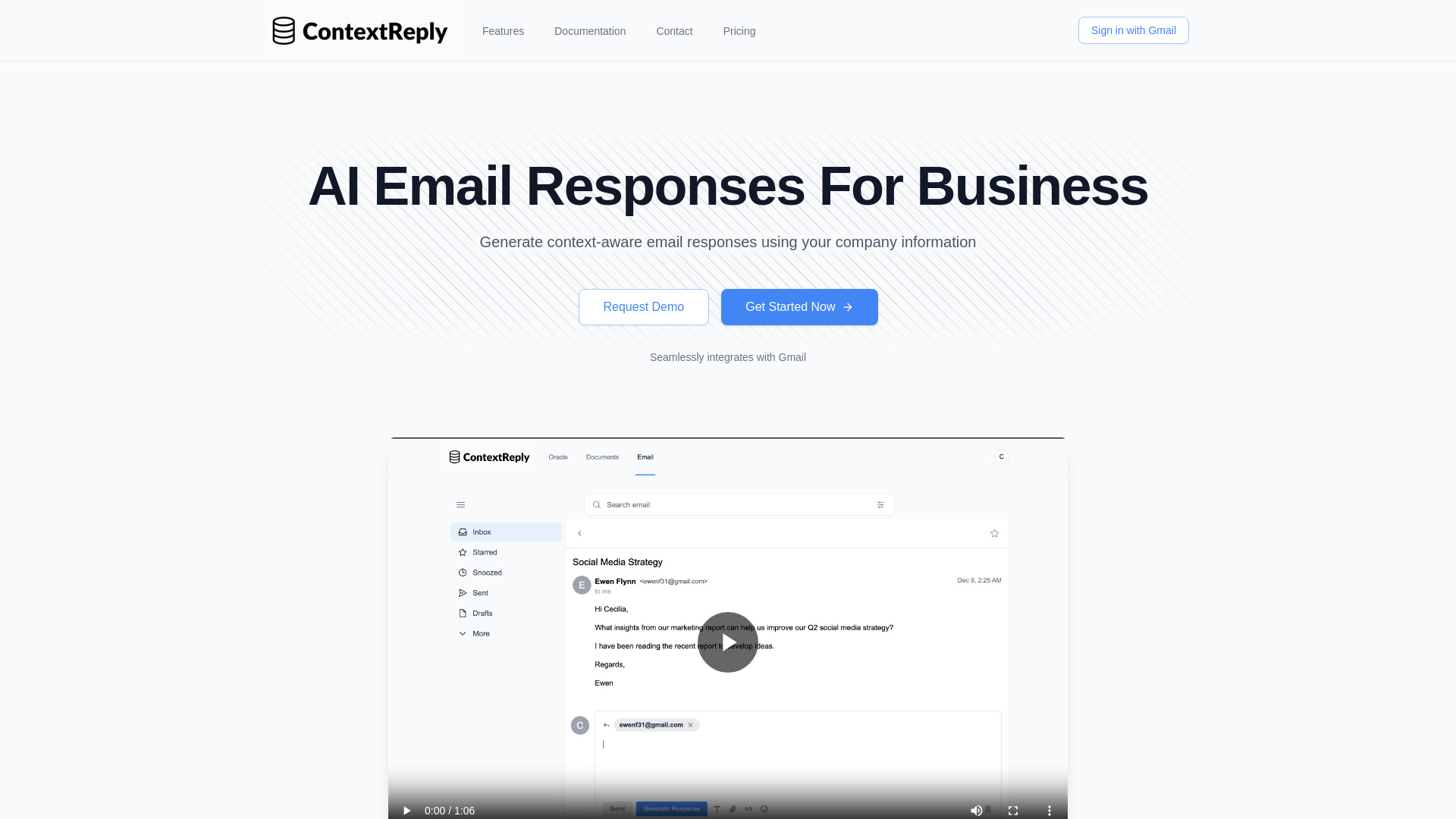This screenshot has height=819, width=1456.
Task: Click Get Started Now button
Action: [x=799, y=307]
